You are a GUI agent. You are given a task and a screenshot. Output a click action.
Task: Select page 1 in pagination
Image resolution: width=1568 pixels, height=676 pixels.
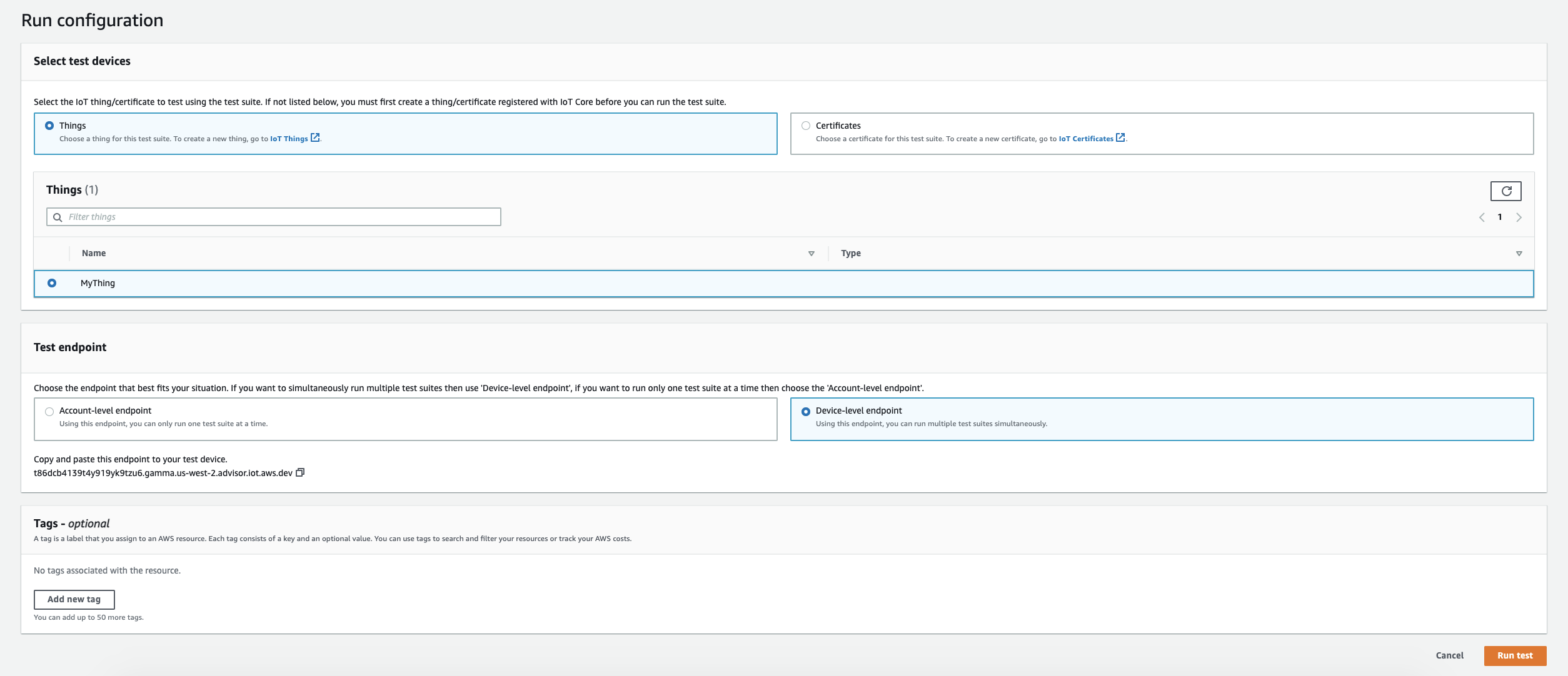[x=1500, y=217]
